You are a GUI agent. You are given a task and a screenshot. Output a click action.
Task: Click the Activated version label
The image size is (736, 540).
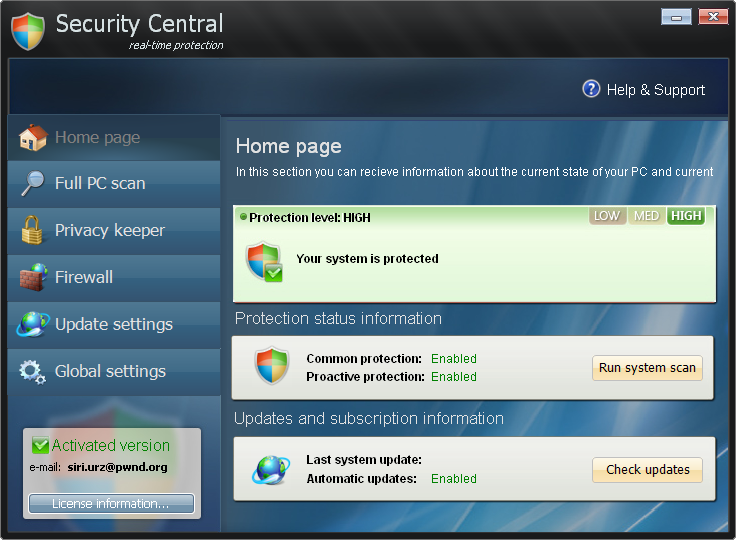(111, 445)
